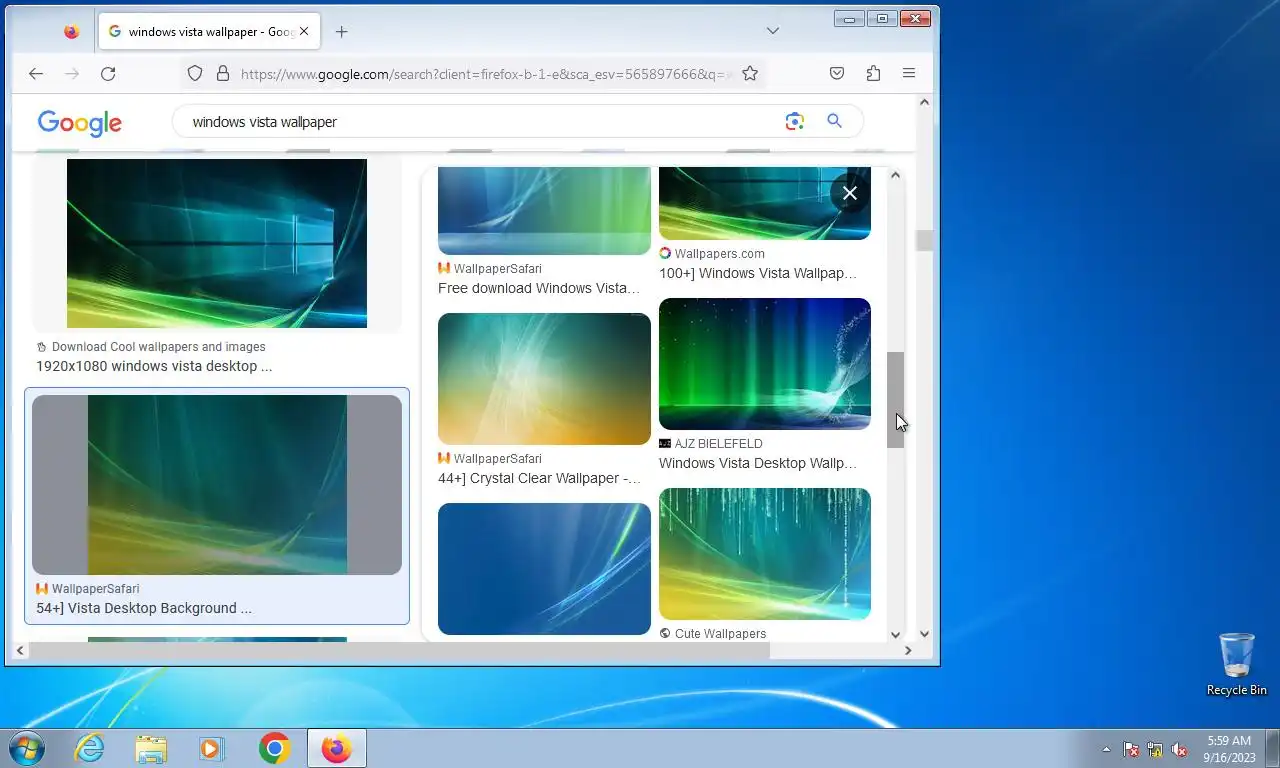Select the 'windows vista wallpaper' tab
This screenshot has width=1280, height=768.
tap(208, 31)
